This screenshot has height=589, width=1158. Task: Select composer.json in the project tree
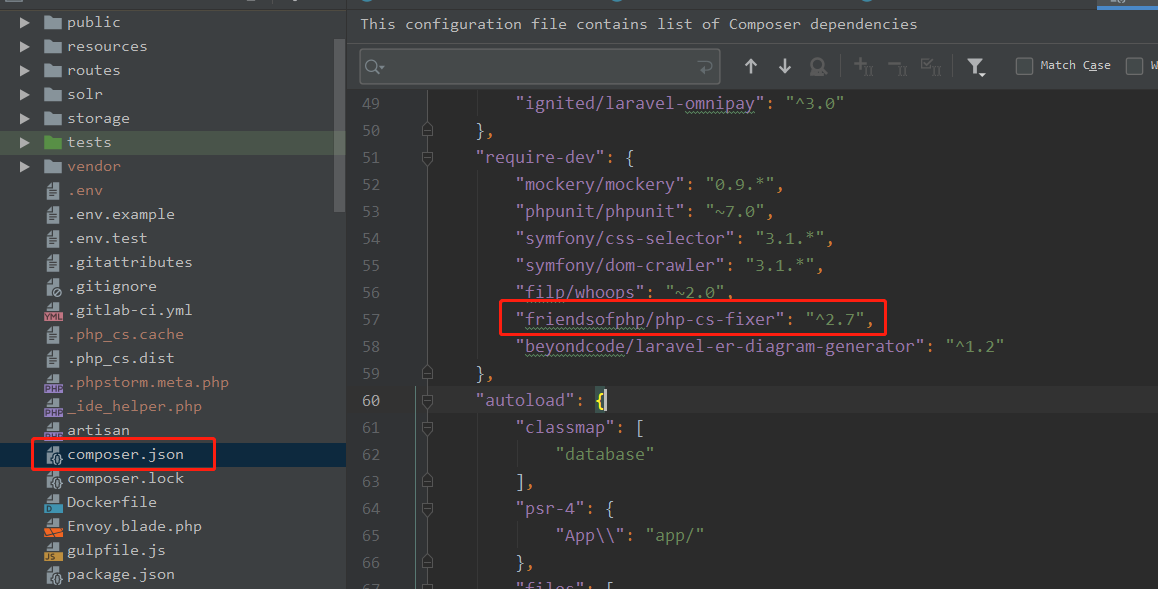point(126,455)
